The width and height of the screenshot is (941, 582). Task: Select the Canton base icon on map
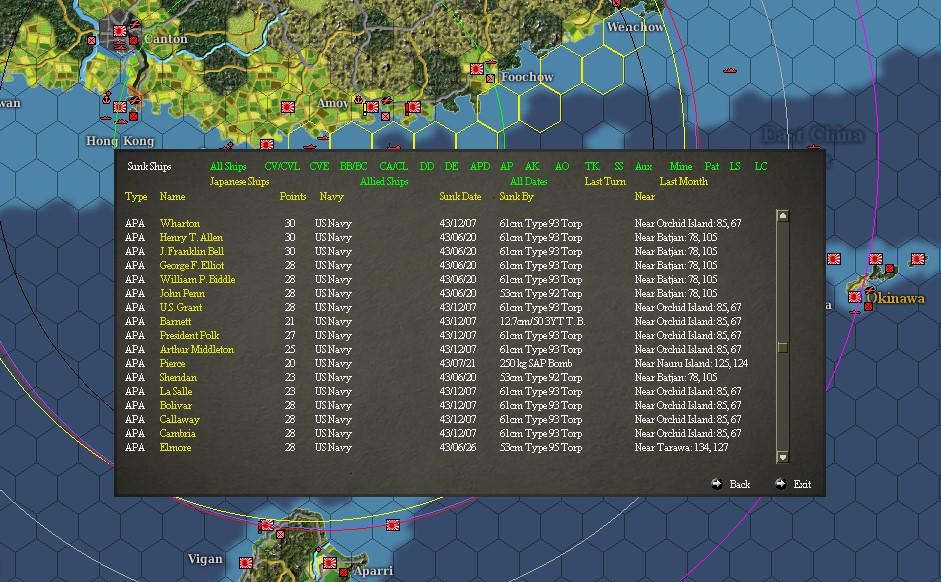(x=120, y=30)
